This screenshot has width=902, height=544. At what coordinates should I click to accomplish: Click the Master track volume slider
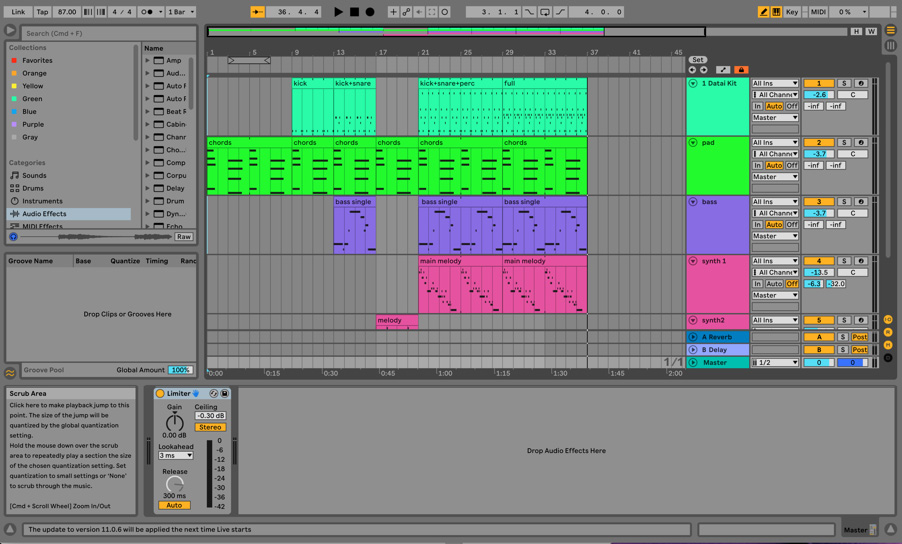point(819,363)
